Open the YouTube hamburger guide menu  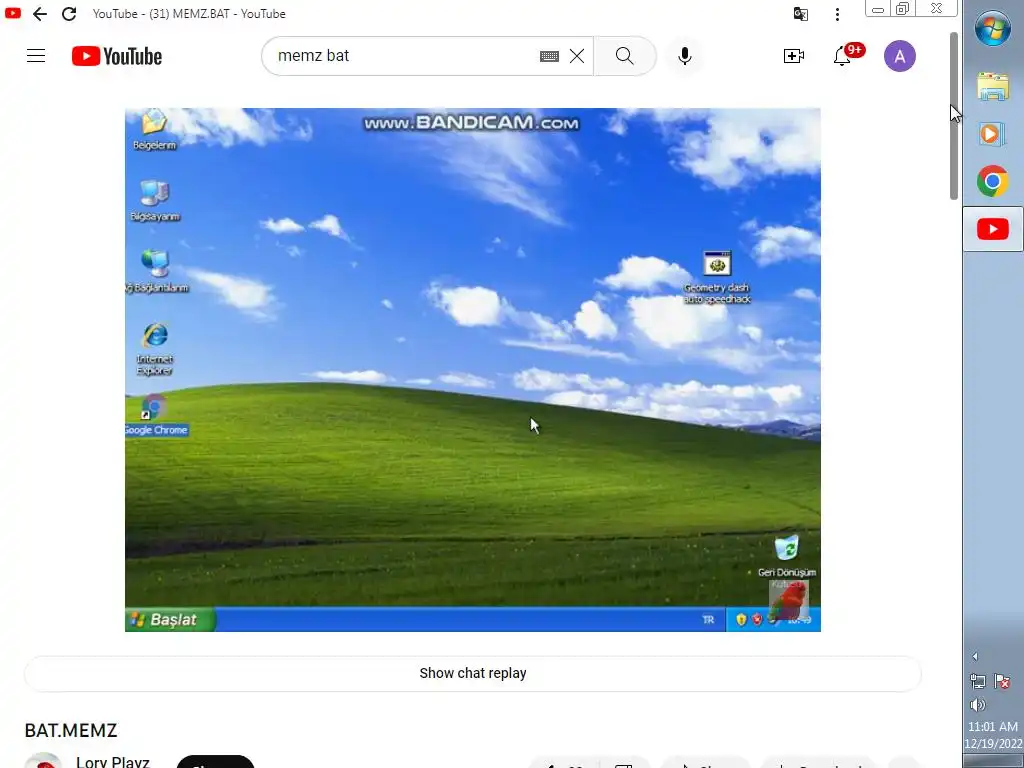click(x=36, y=56)
